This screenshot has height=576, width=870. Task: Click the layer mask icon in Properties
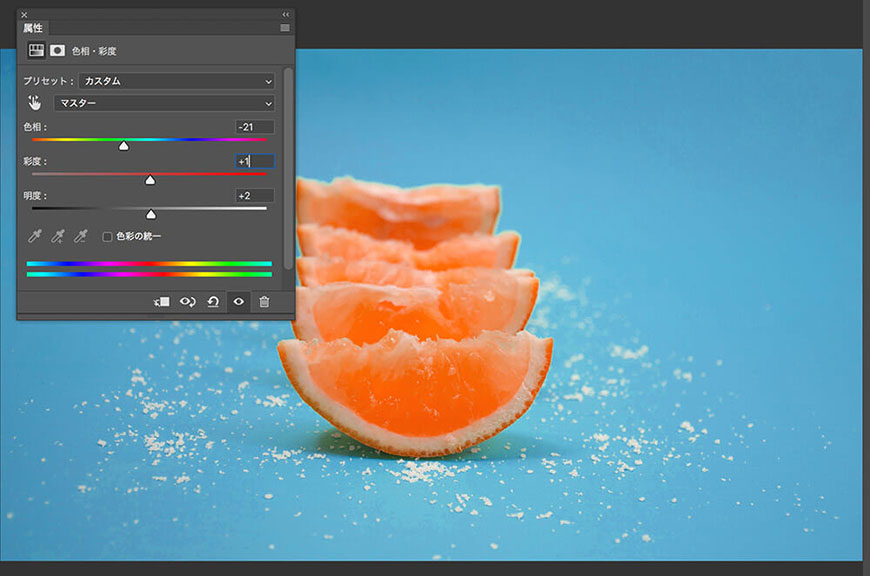click(57, 50)
